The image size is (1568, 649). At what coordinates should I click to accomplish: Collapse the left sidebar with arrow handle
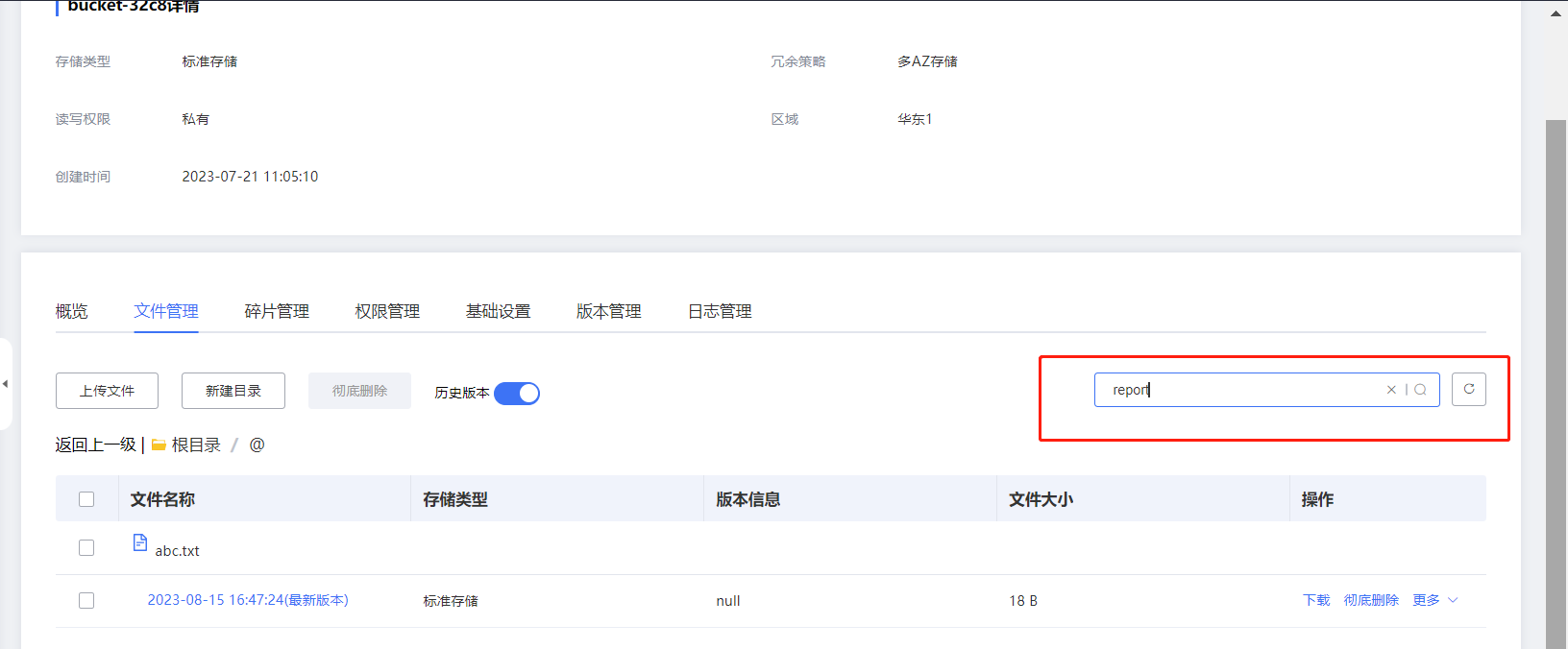tap(6, 384)
